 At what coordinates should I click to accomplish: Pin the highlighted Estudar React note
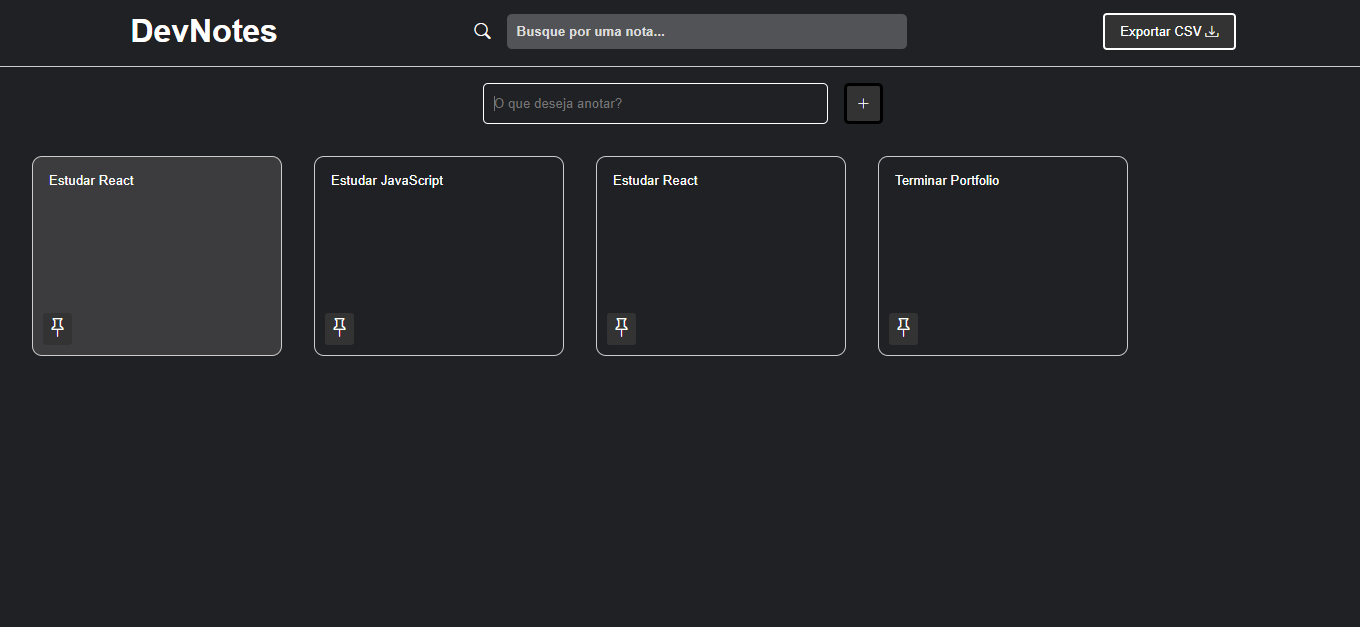click(x=58, y=328)
